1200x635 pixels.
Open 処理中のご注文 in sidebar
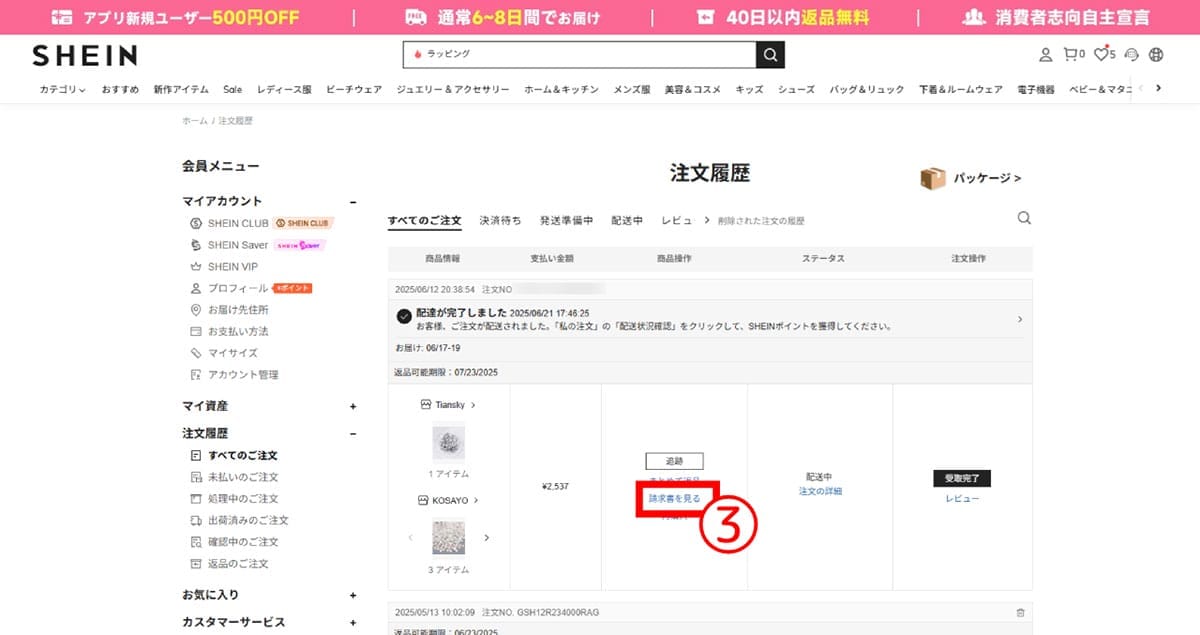[x=243, y=499]
